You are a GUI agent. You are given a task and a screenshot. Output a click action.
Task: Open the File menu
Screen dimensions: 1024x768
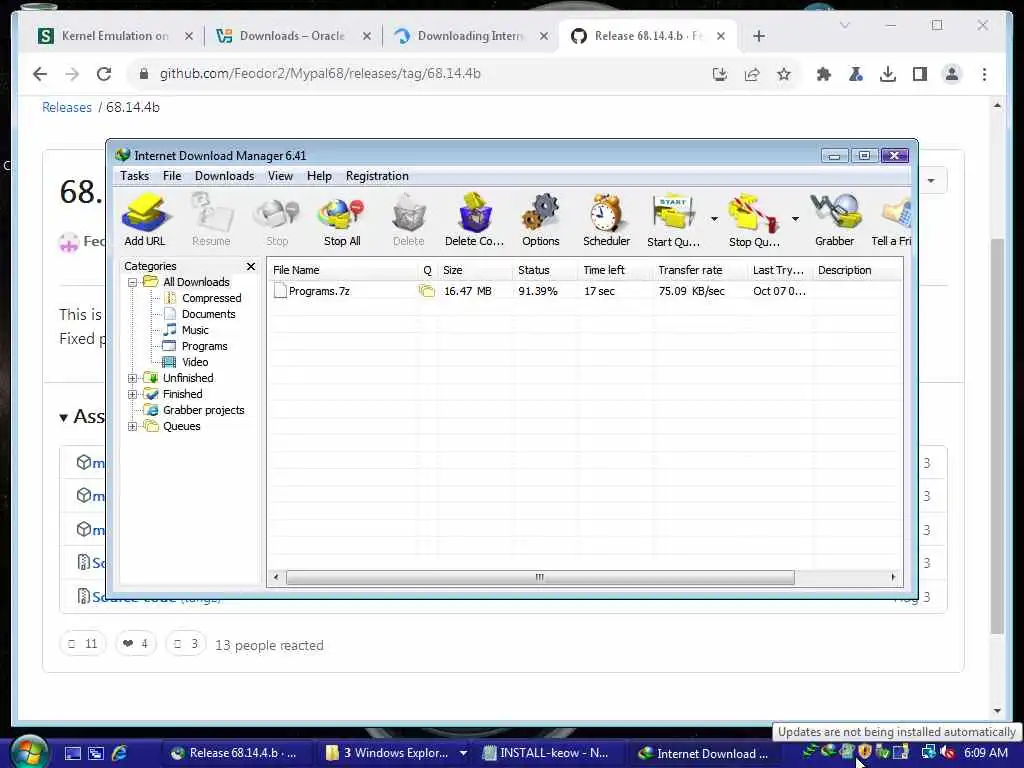click(x=172, y=176)
